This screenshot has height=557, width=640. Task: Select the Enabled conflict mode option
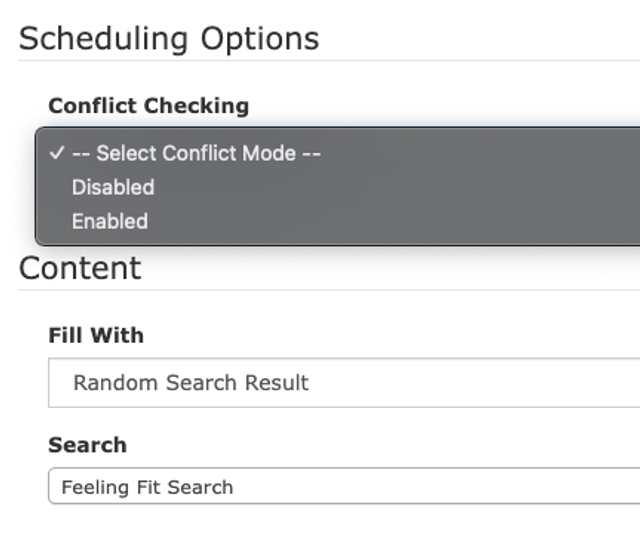pos(110,221)
